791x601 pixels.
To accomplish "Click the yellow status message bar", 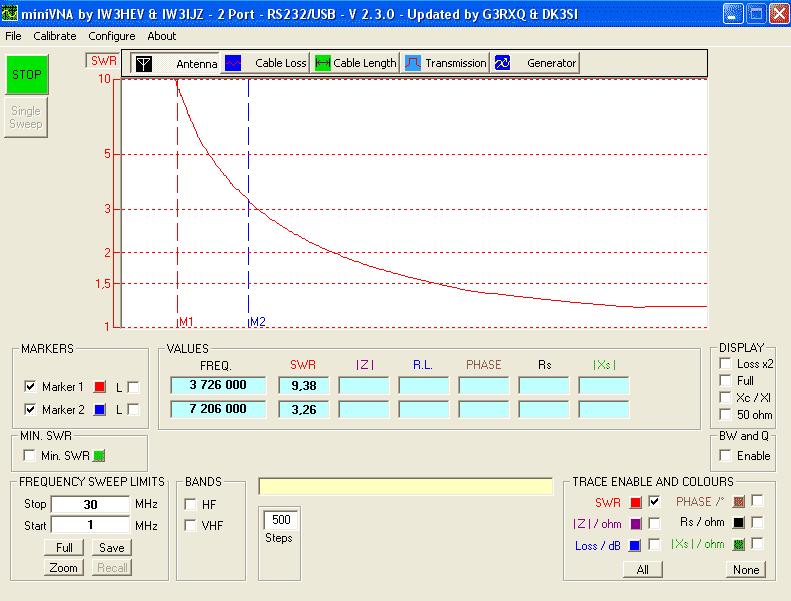I will (x=406, y=486).
